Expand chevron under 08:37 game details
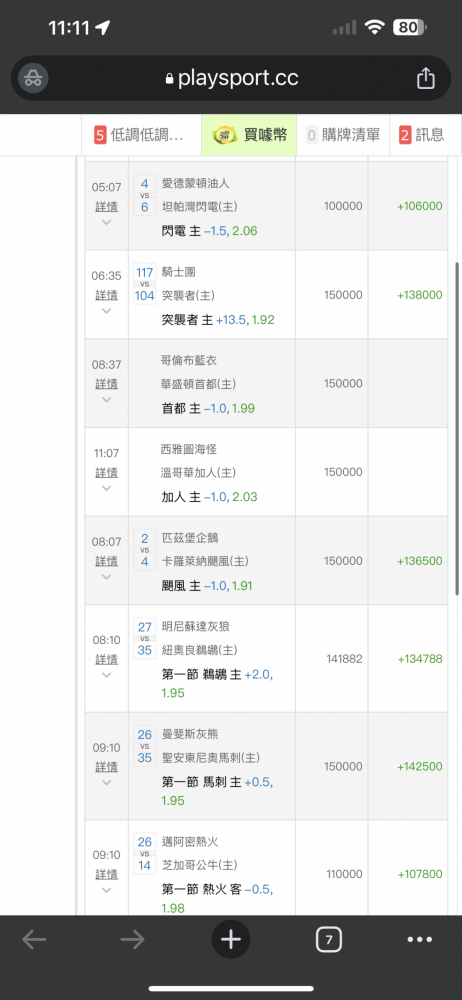462x1000 pixels. click(107, 399)
